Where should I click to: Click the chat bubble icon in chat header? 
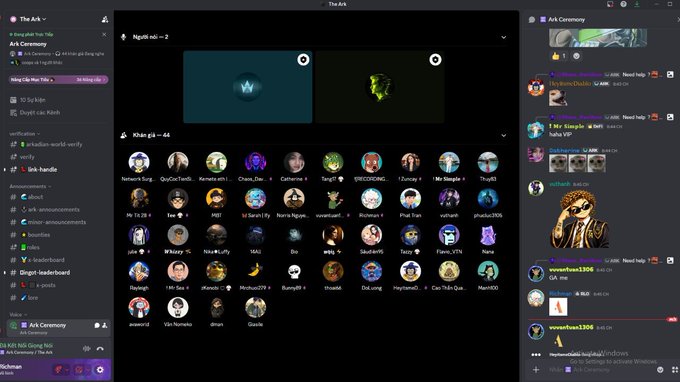pos(532,20)
